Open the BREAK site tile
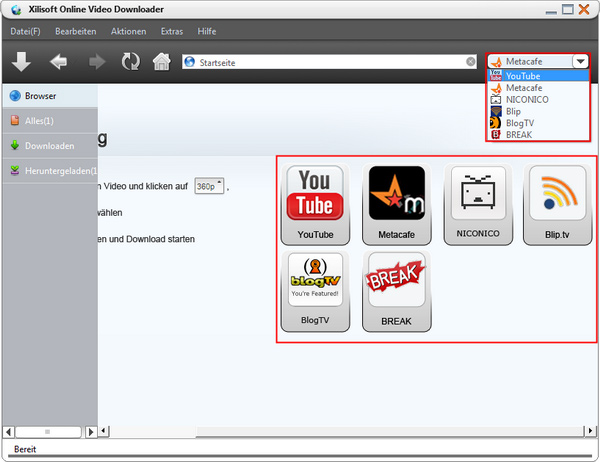This screenshot has height=462, width=600. [396, 291]
